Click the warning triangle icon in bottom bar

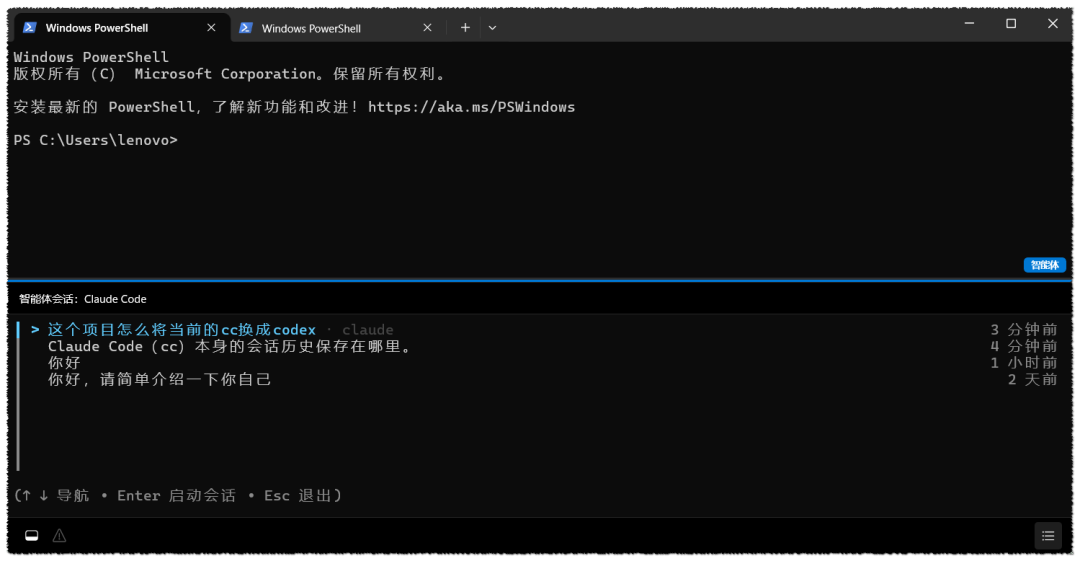60,536
